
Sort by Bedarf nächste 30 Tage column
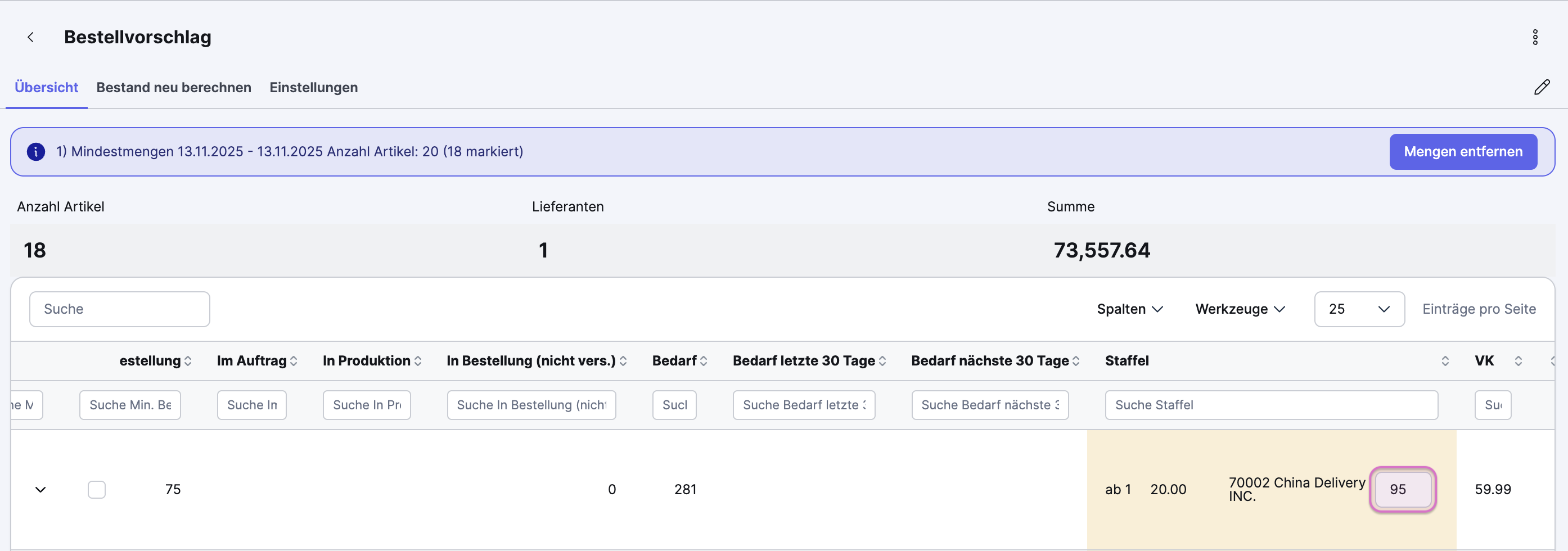[x=1075, y=361]
